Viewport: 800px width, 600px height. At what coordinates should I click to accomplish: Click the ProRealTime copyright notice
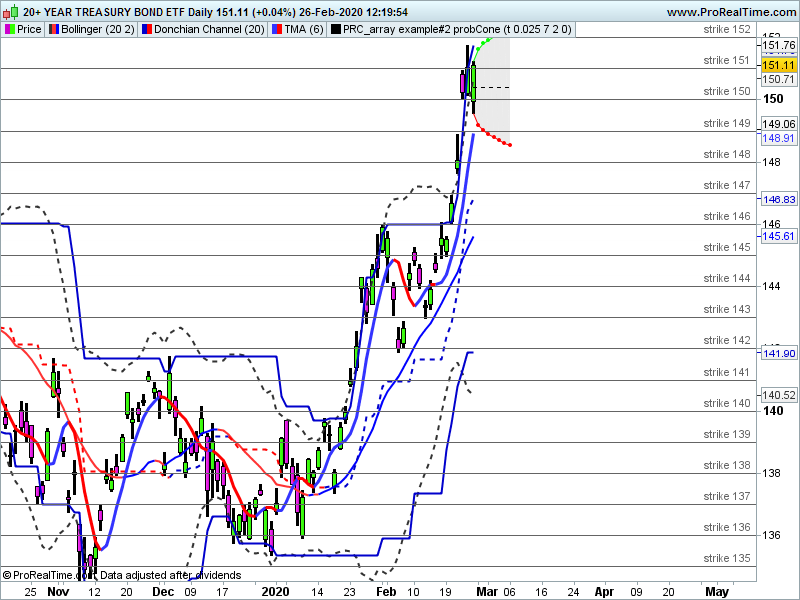[x=121, y=575]
